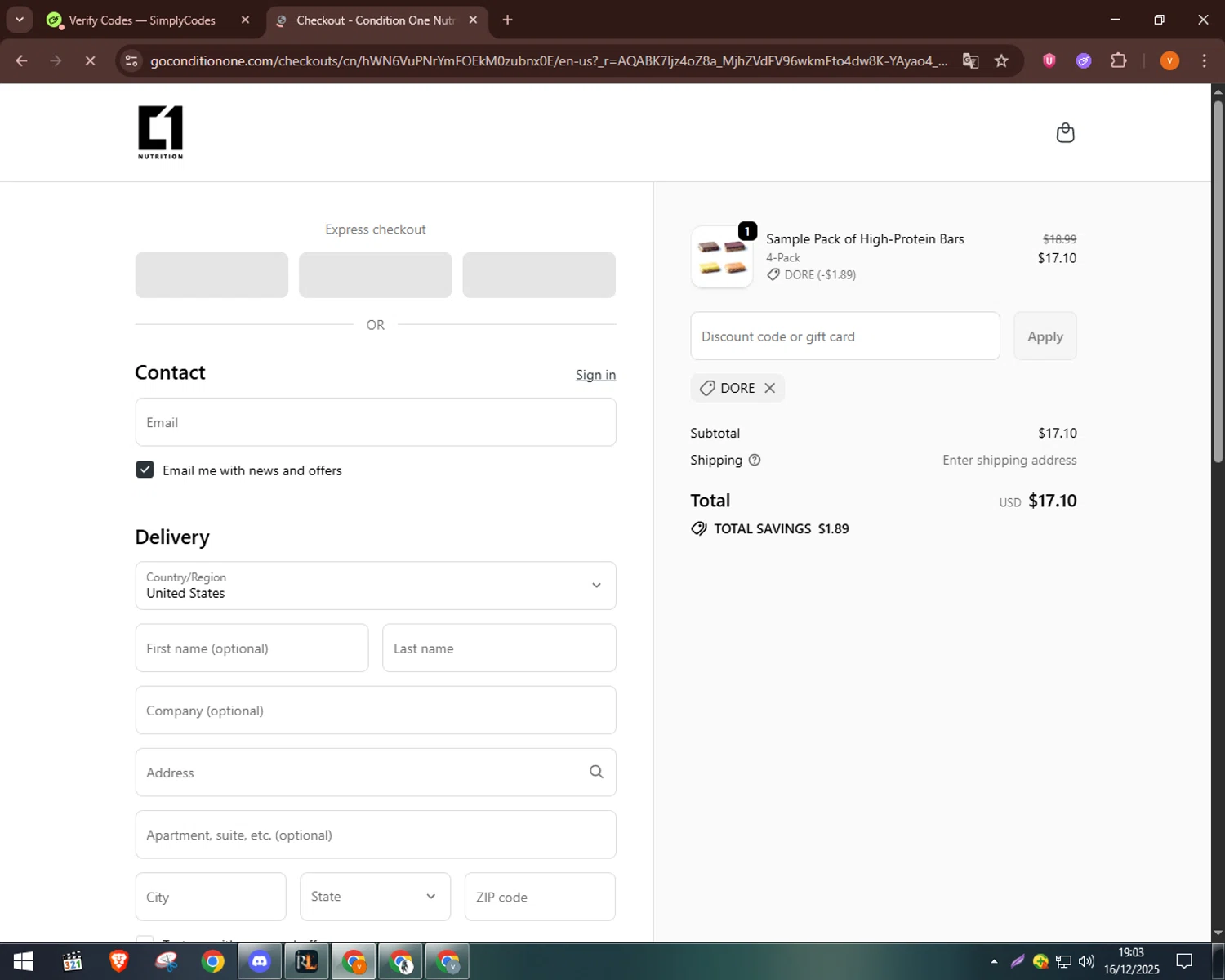Screen dimensions: 1225x980
Task: Select the Checkout Condition One Nutrition tab
Action: click(x=376, y=20)
